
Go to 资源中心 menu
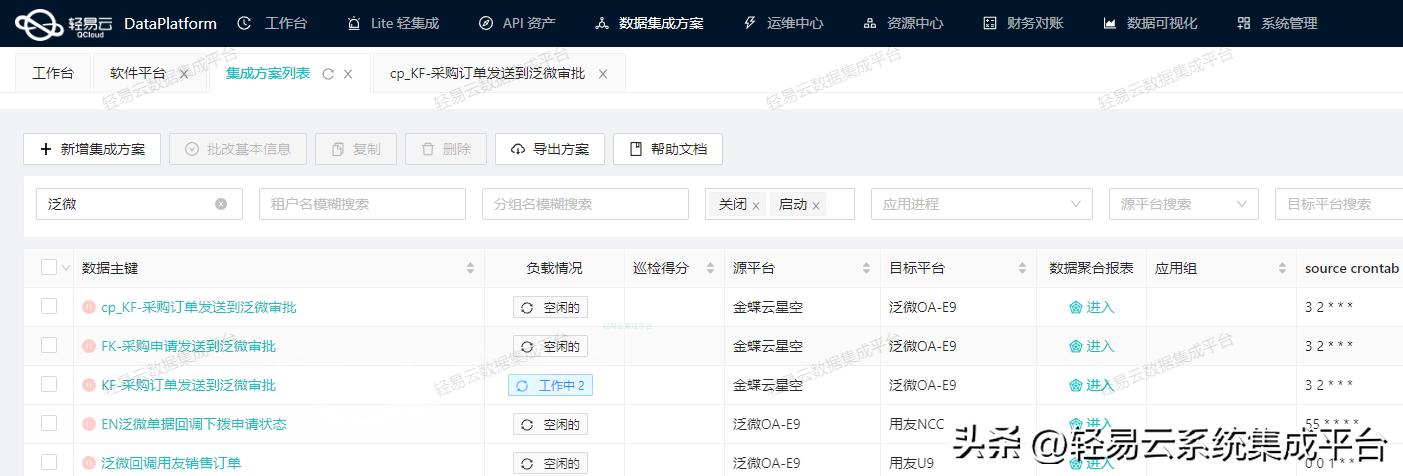click(x=903, y=23)
